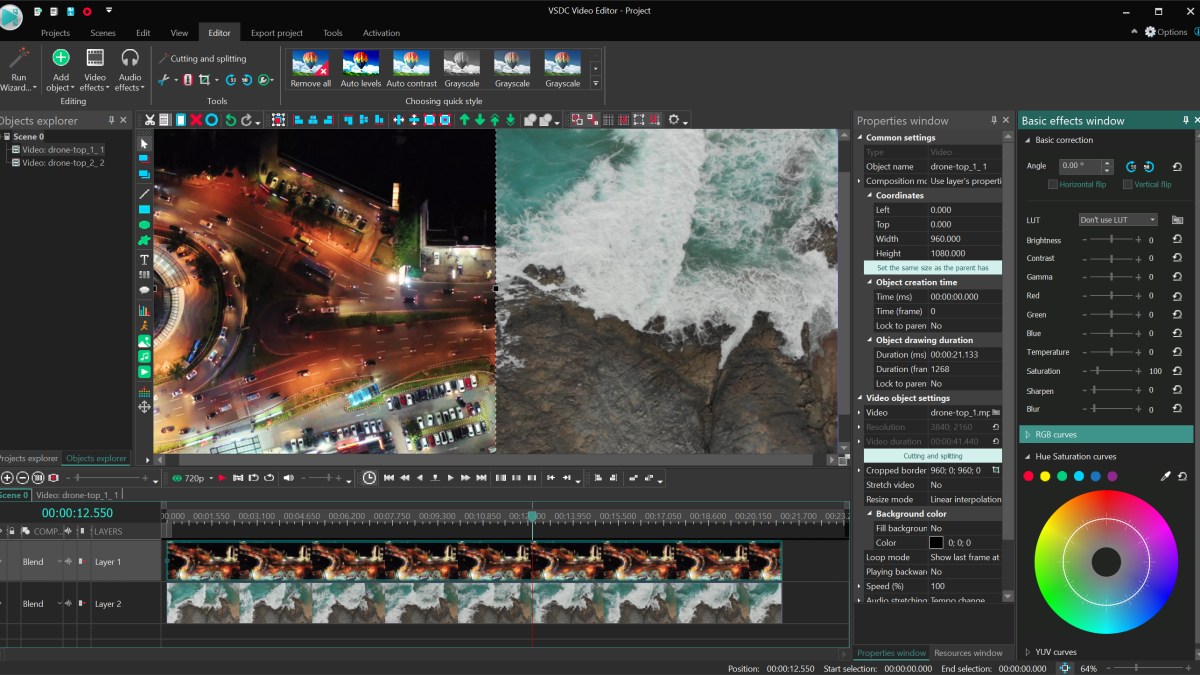Click the Cutting and splitting button in properties
This screenshot has width=1200, height=675.
point(932,456)
